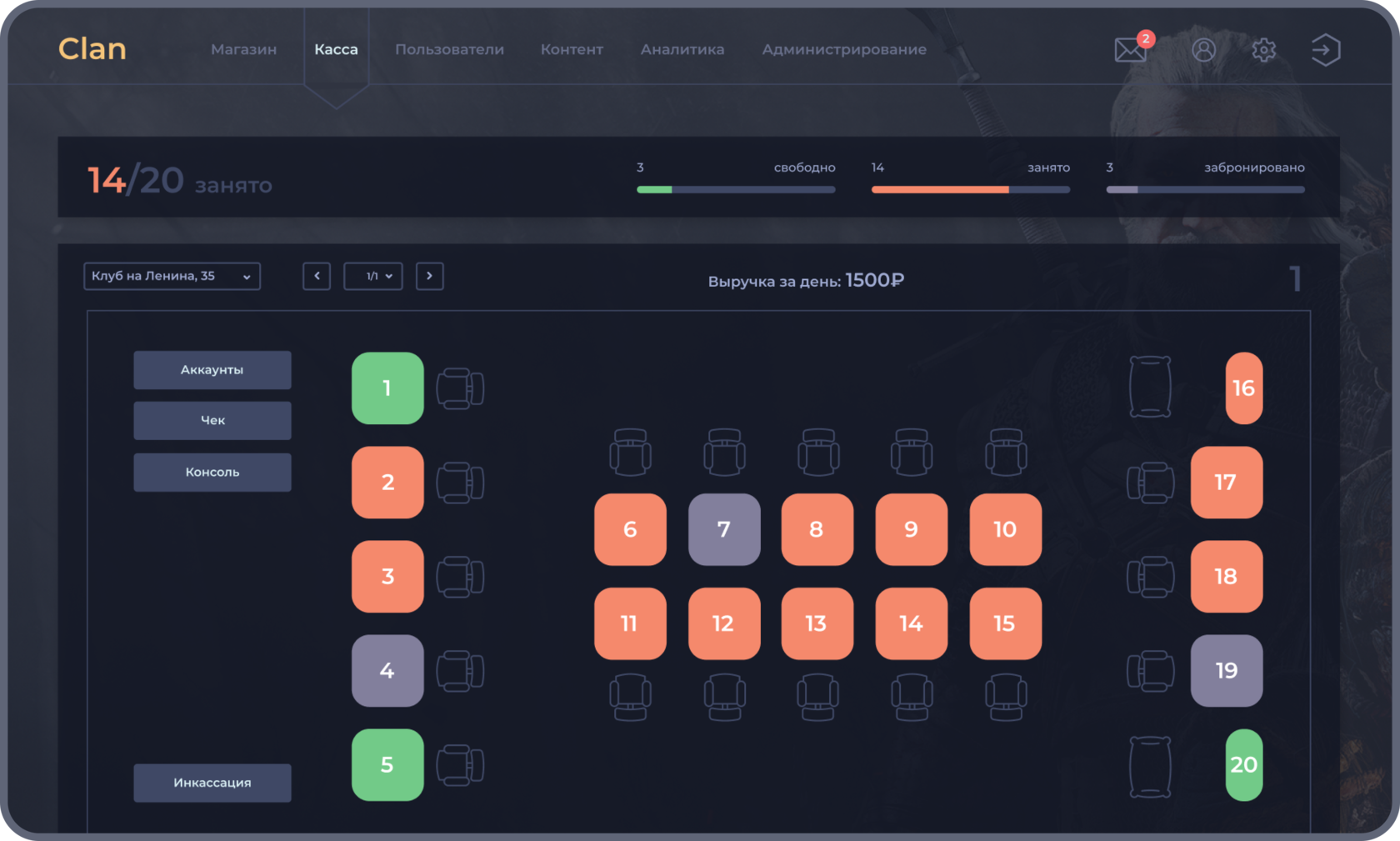This screenshot has width=1400, height=841.
Task: Click the chair below seat 15
Action: tap(1006, 697)
